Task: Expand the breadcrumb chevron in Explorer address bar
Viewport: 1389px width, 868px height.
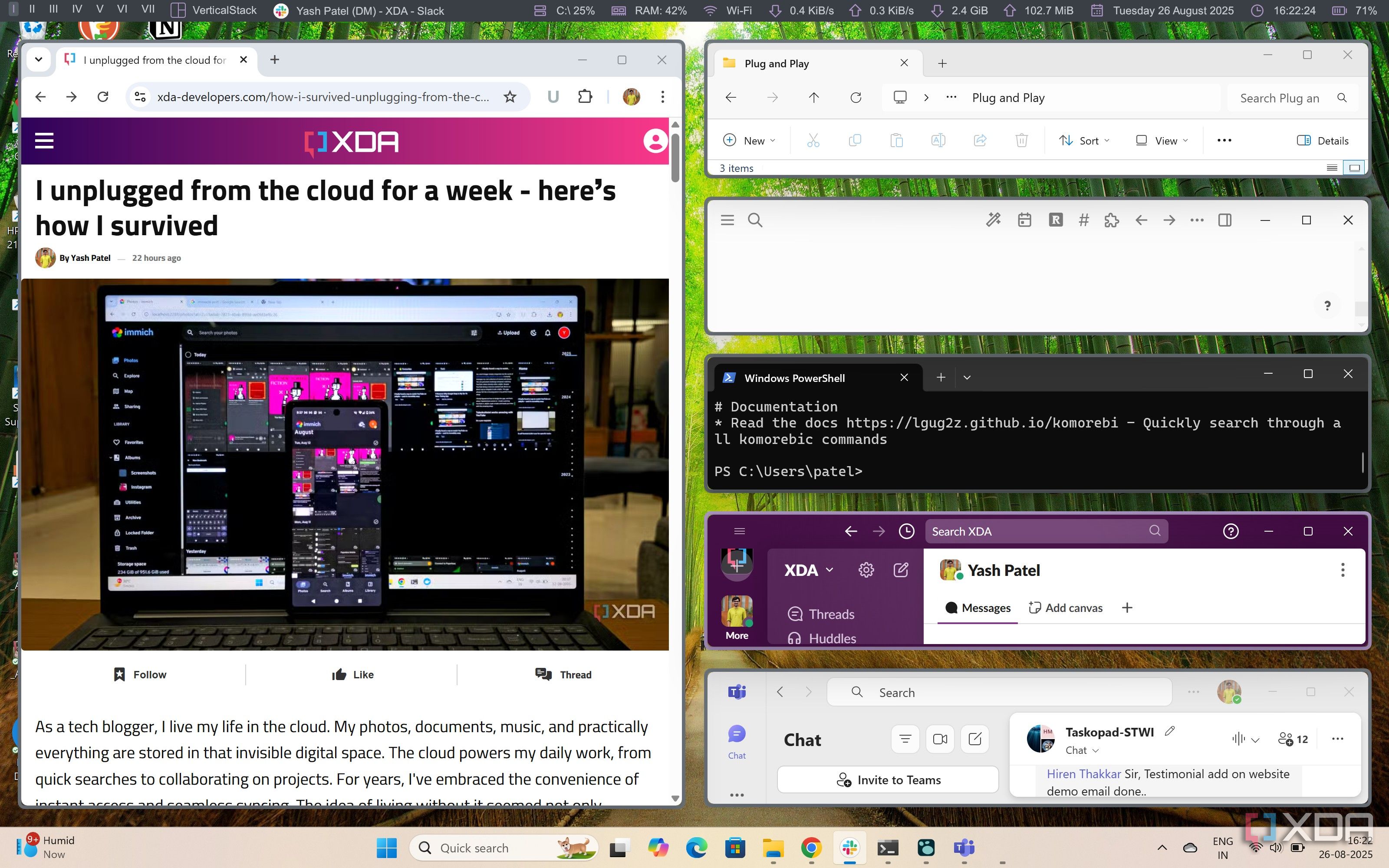Action: [x=926, y=98]
